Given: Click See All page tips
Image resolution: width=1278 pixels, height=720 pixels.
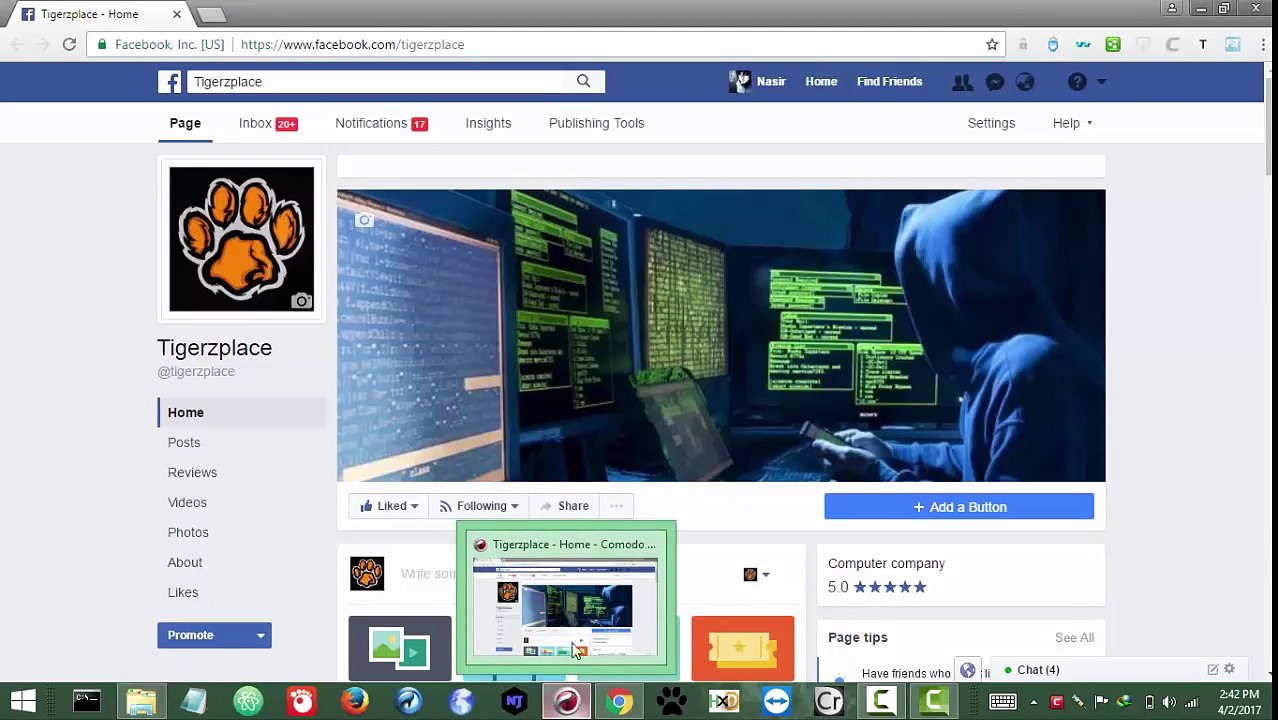Looking at the screenshot, I should click(x=1074, y=637).
